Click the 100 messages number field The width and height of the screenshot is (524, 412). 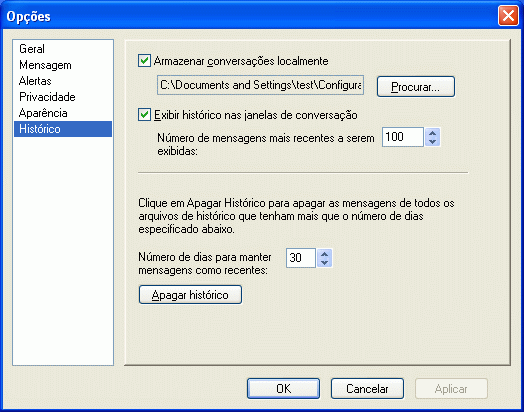(403, 137)
